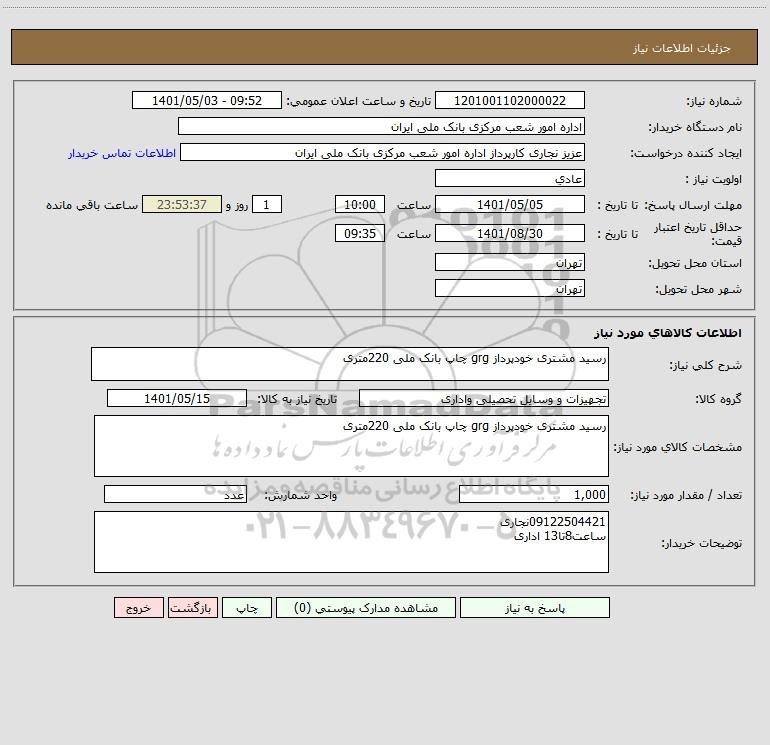Click the general description text area
Image resolution: width=770 pixels, height=745 pixels.
click(x=350, y=364)
